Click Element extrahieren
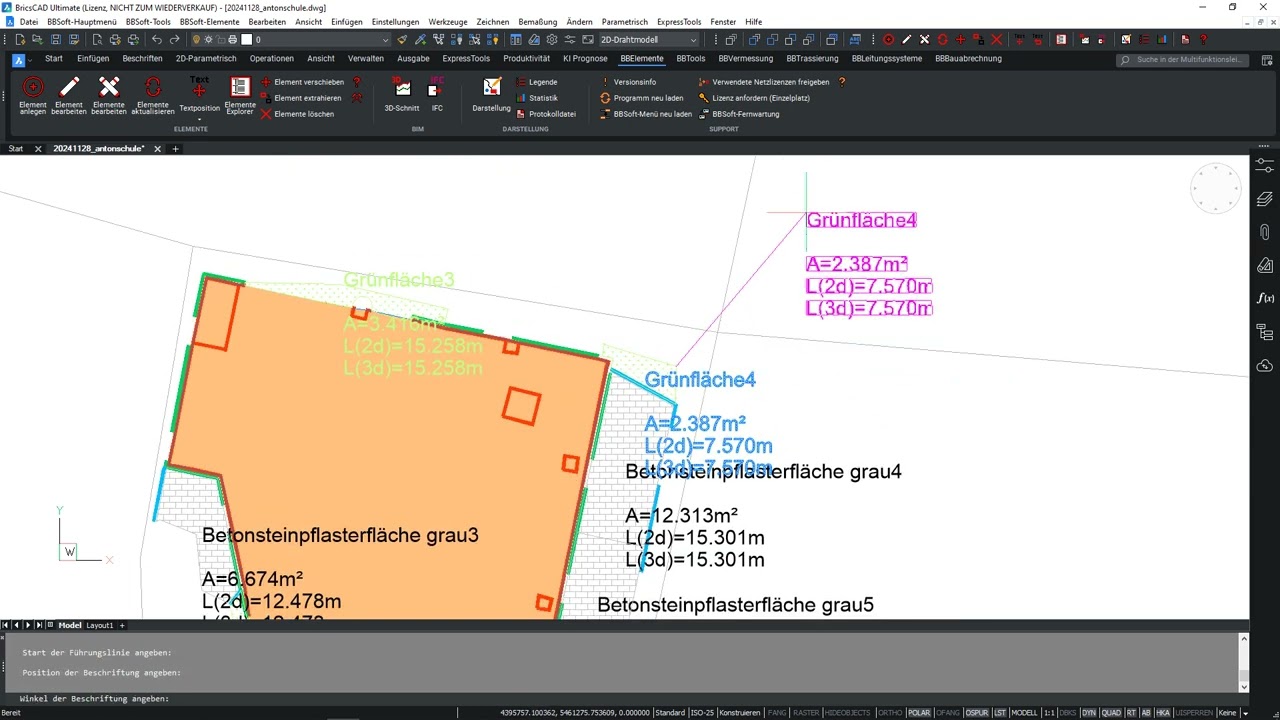Screen dimensions: 1280x720 (301, 98)
